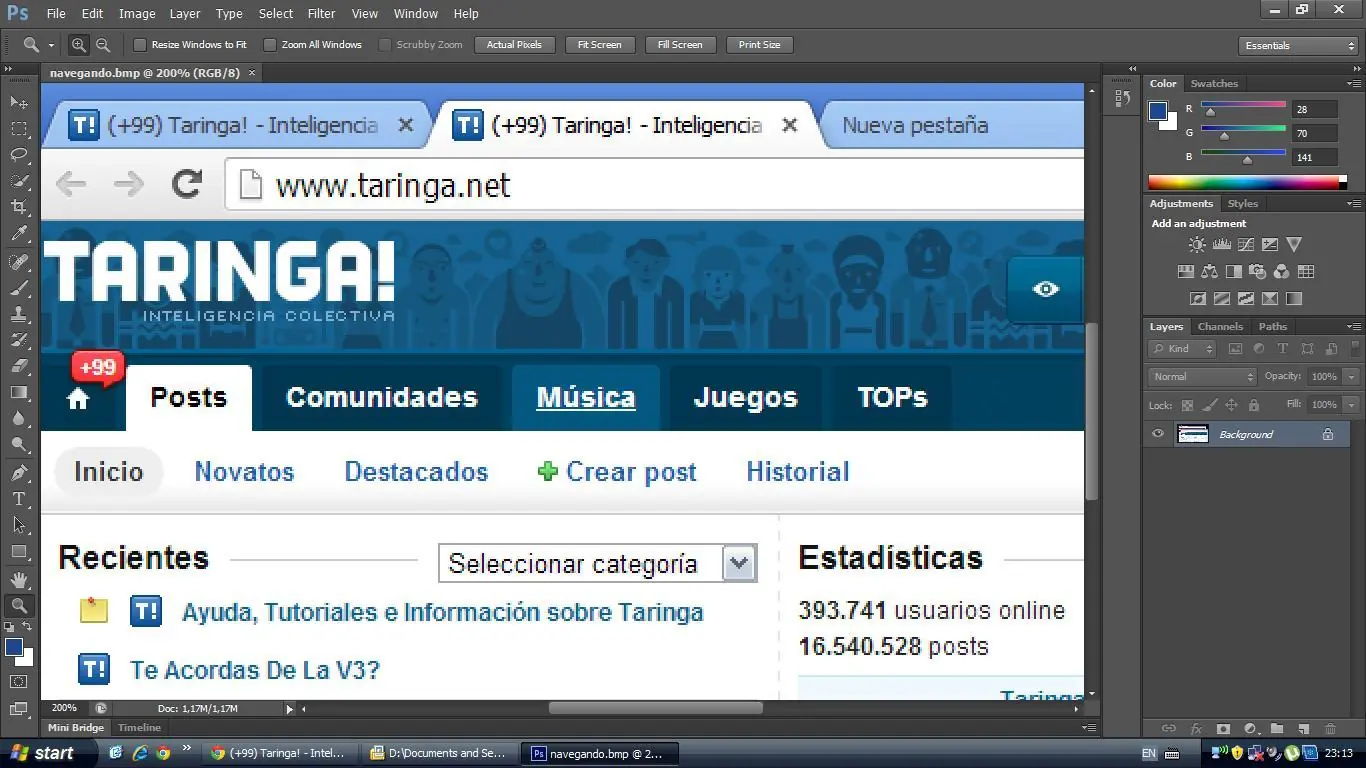Open the Fill slider dropdown arrow

1352,405
